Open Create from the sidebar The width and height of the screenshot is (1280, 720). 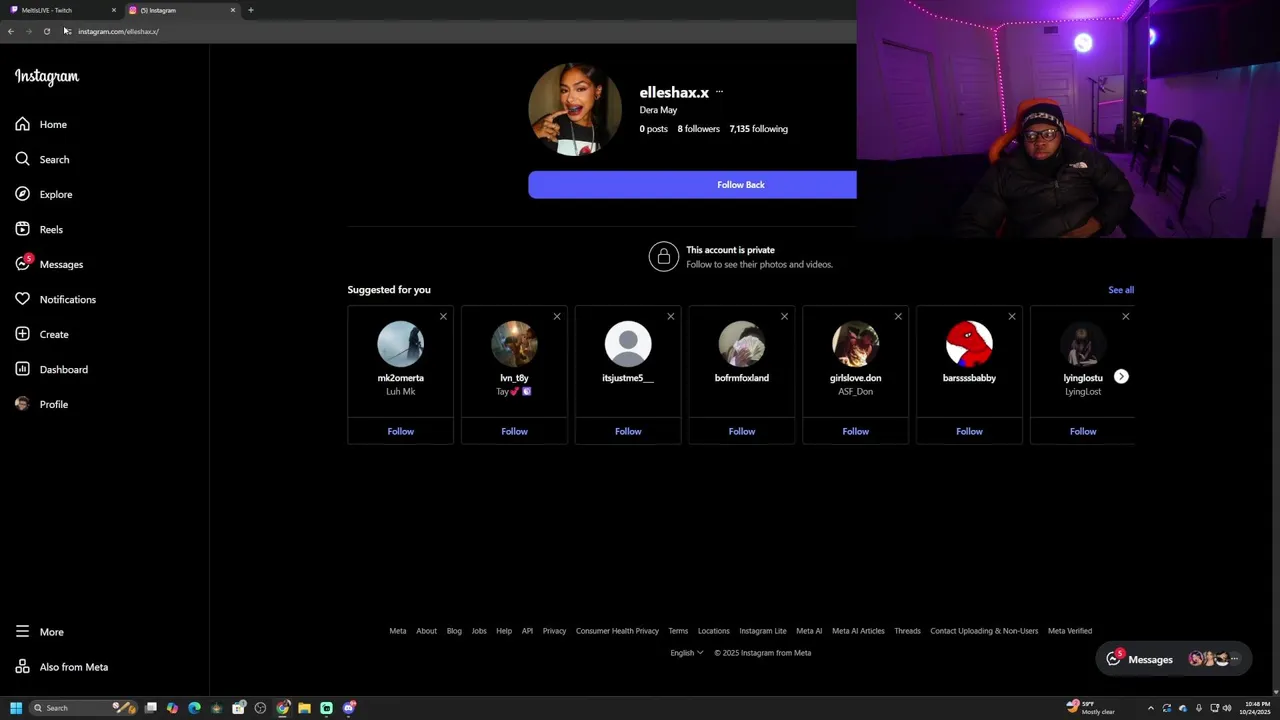coord(42,335)
